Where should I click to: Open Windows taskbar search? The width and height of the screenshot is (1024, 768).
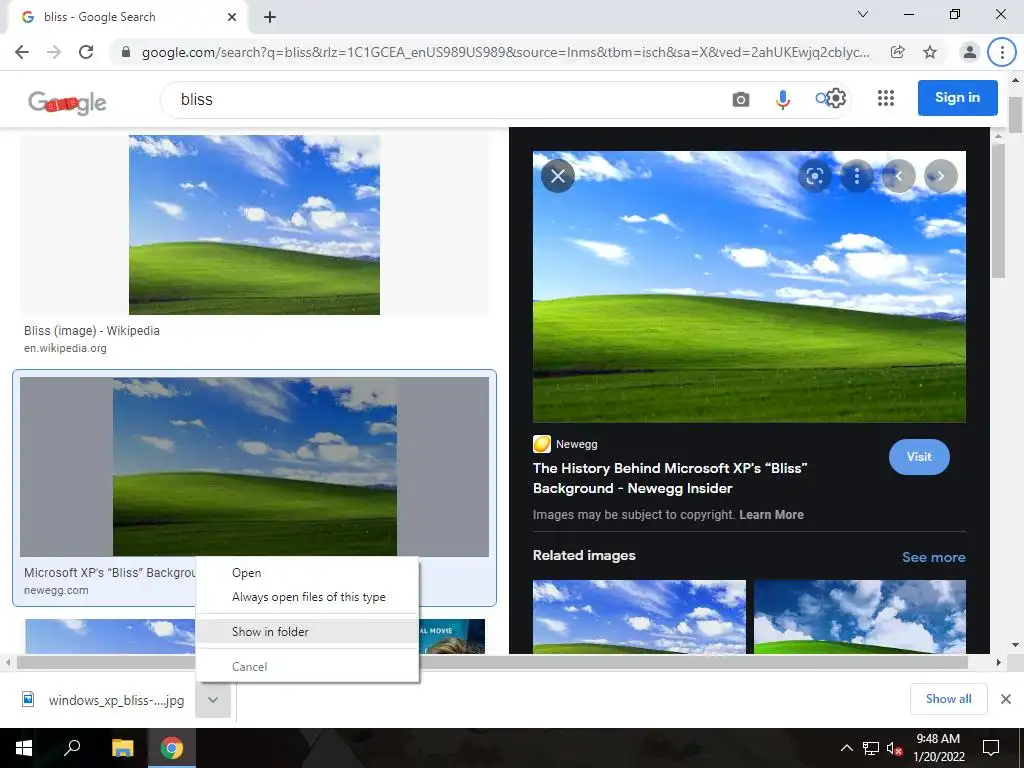tap(72, 748)
